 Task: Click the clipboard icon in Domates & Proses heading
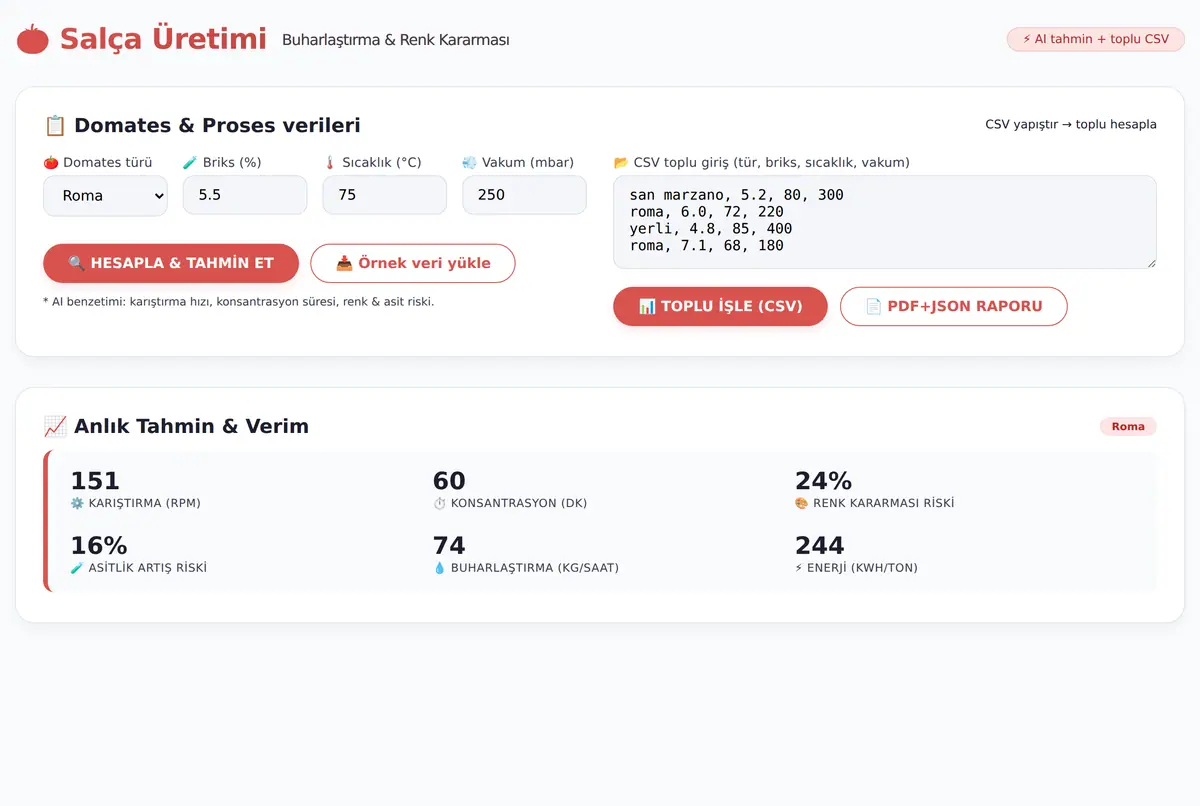click(55, 126)
